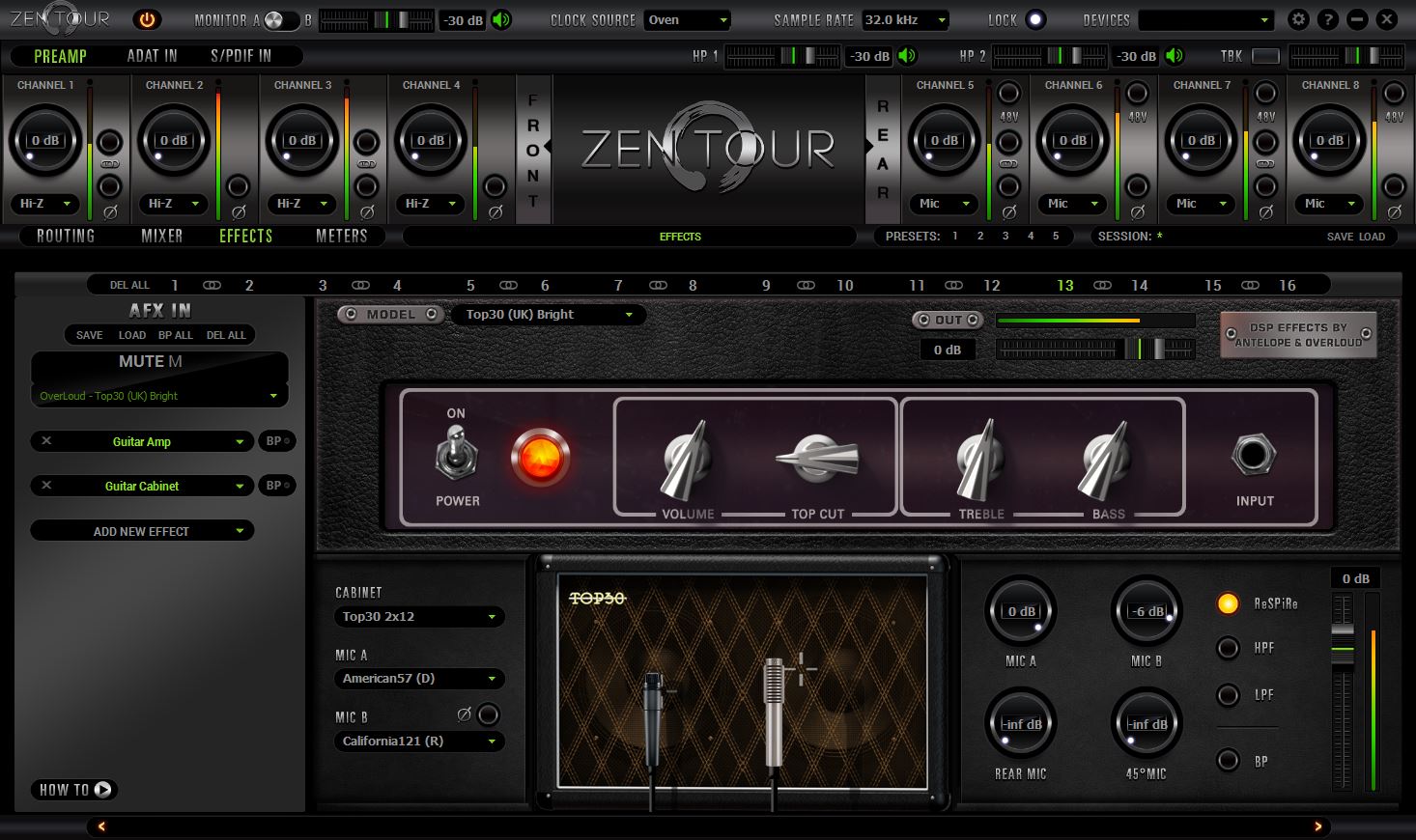Enable the cabinet LPF filter
Viewport: 1416px width, 840px height.
[1228, 695]
